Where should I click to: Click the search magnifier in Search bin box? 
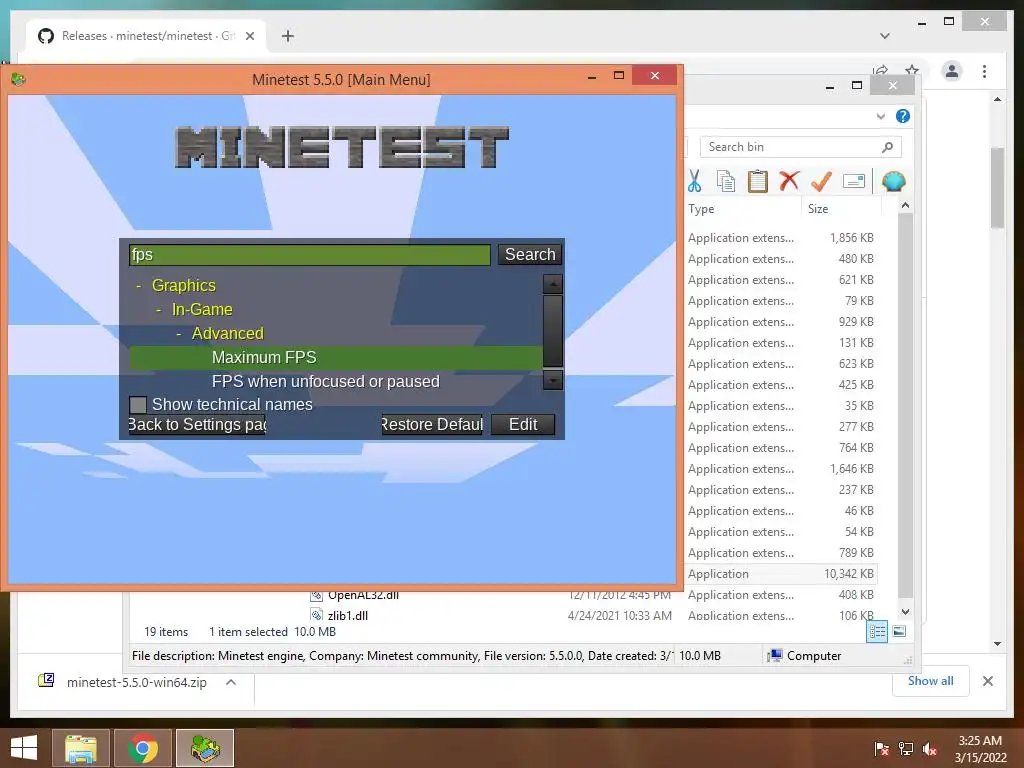click(x=887, y=147)
